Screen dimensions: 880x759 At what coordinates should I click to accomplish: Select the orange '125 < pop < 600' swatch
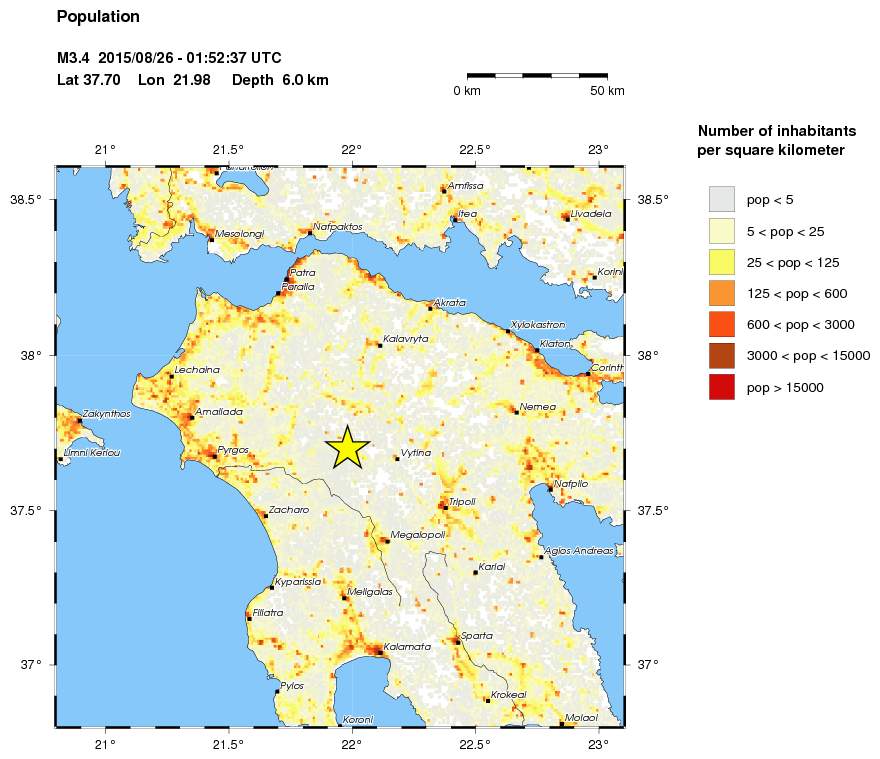pos(722,293)
